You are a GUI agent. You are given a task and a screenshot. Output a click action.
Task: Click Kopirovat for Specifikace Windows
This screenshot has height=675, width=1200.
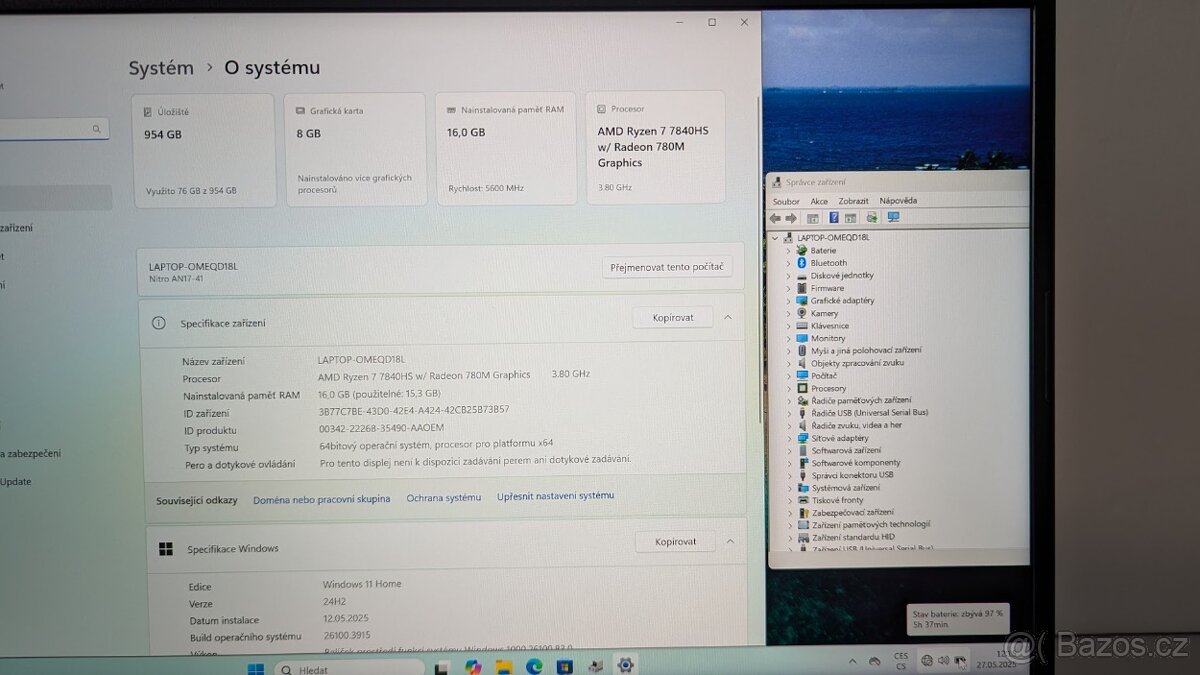click(675, 541)
